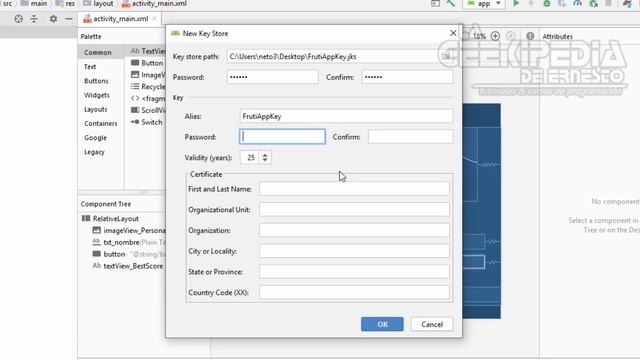Click Cancel in New Key Store dialog
This screenshot has height=360, width=640.
(432, 324)
